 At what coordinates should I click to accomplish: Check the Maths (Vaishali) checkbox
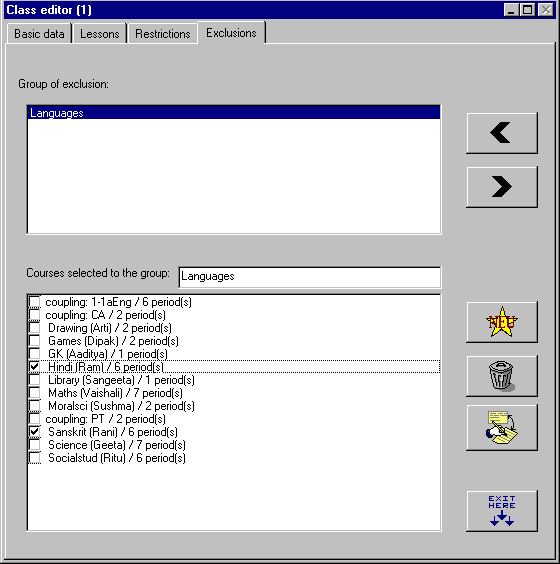(35, 393)
